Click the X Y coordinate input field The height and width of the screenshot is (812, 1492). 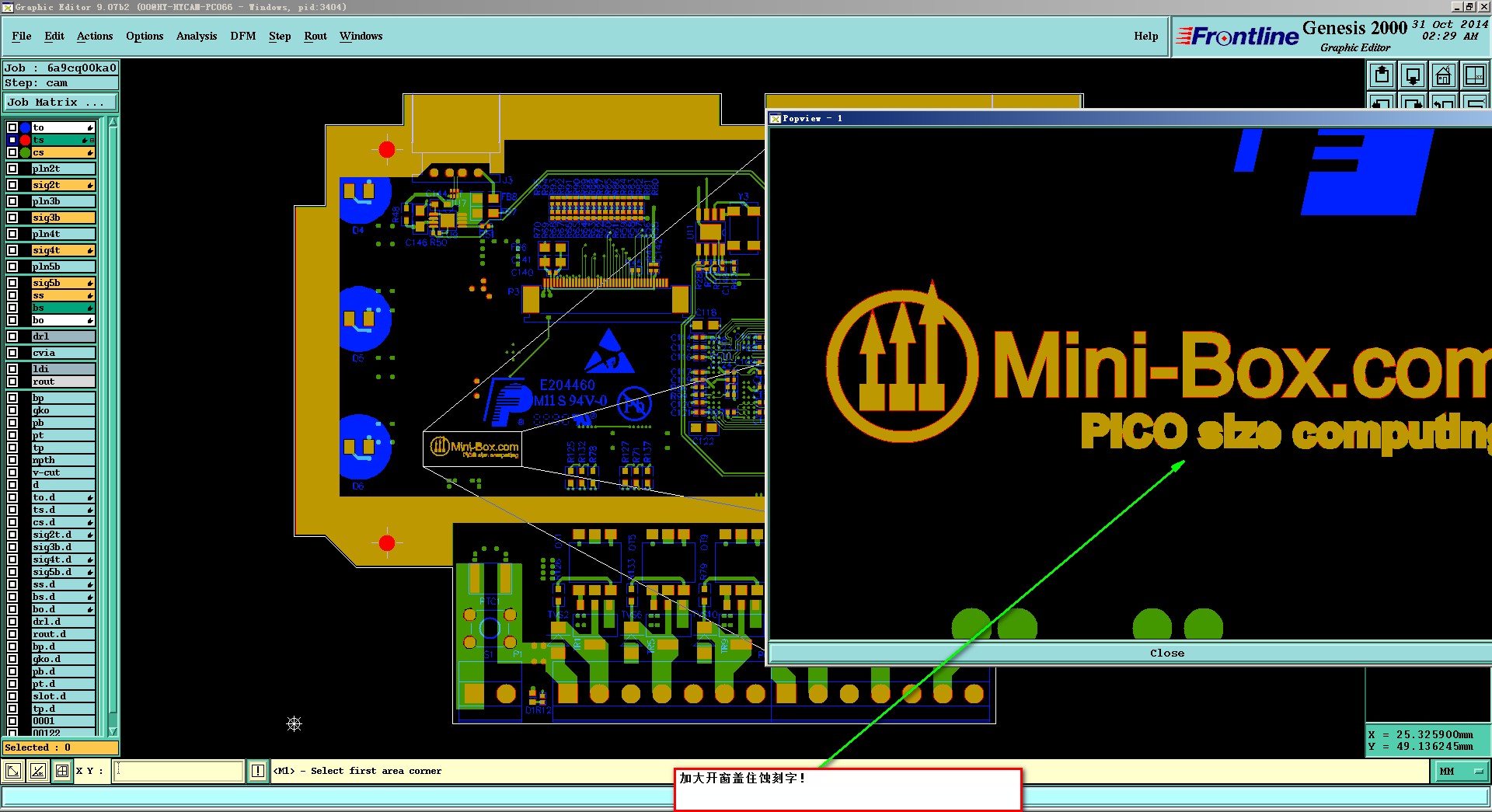pos(179,771)
